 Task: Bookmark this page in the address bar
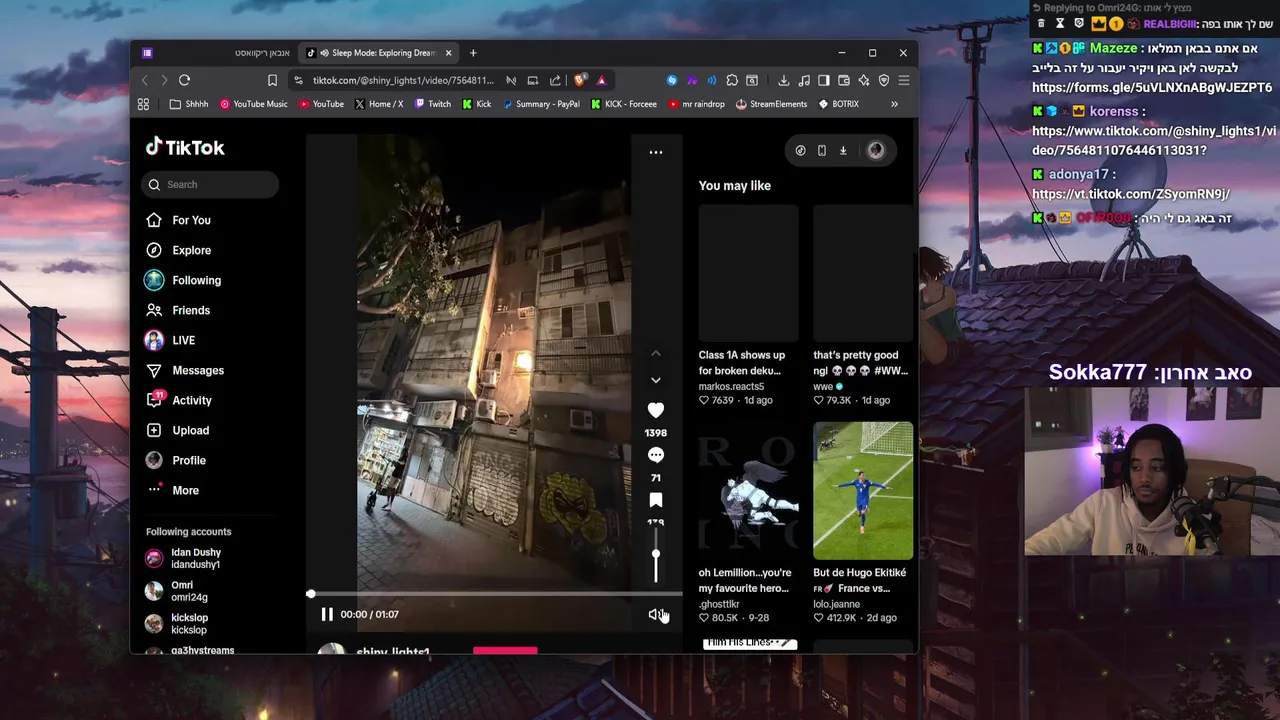(x=272, y=80)
